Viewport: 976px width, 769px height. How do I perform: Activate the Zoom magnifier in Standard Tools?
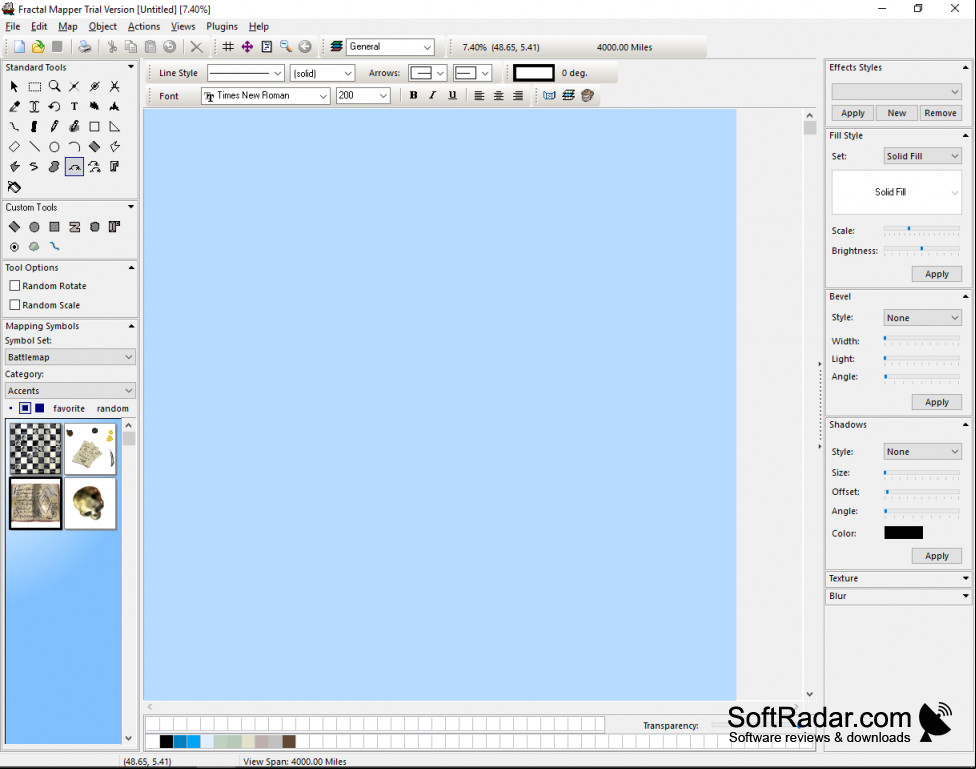coord(54,87)
